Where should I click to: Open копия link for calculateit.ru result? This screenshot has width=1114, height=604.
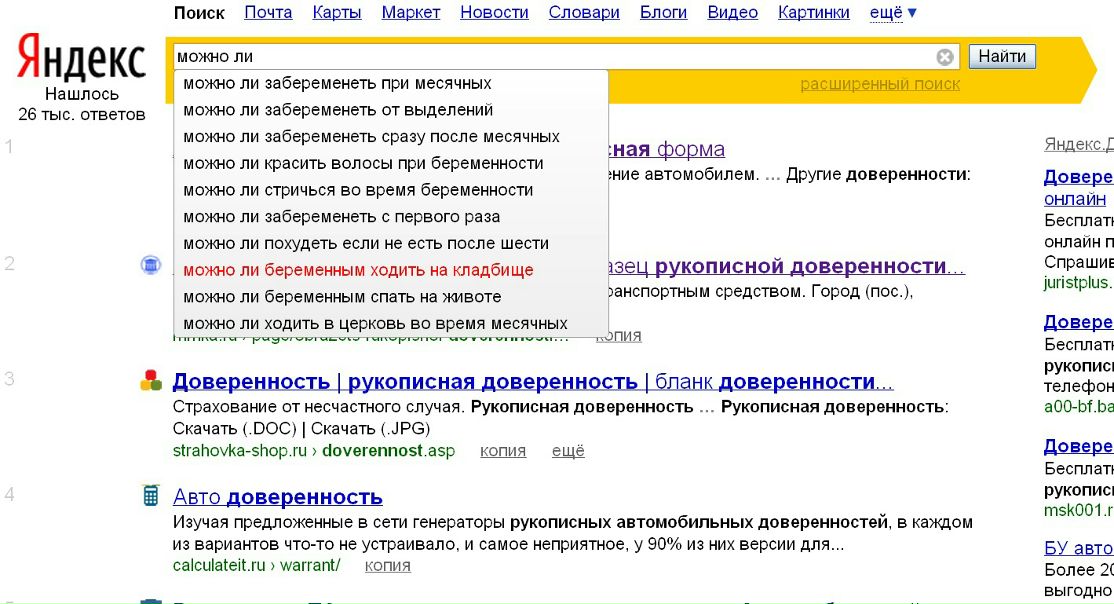(x=388, y=565)
